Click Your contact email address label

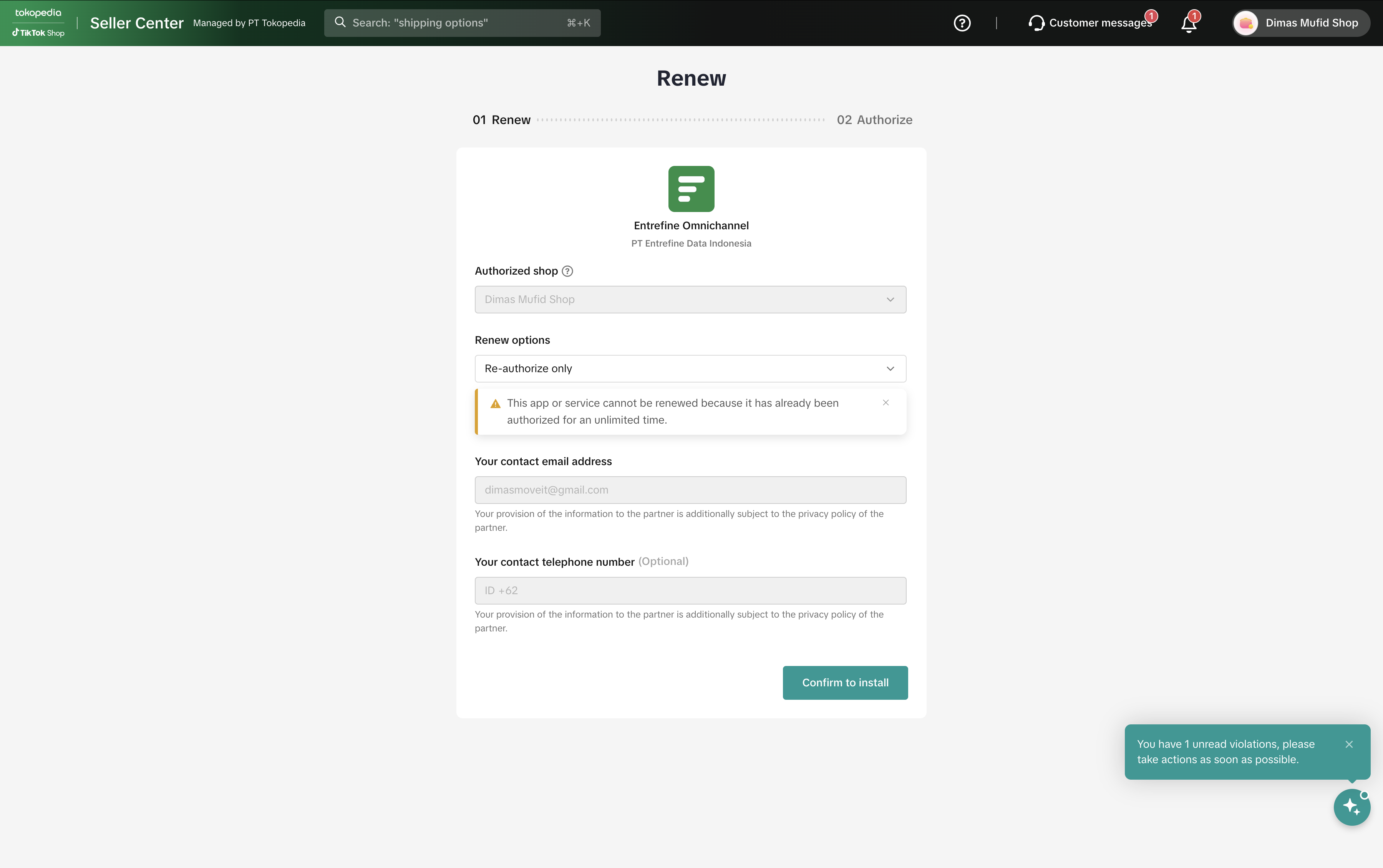543,462
